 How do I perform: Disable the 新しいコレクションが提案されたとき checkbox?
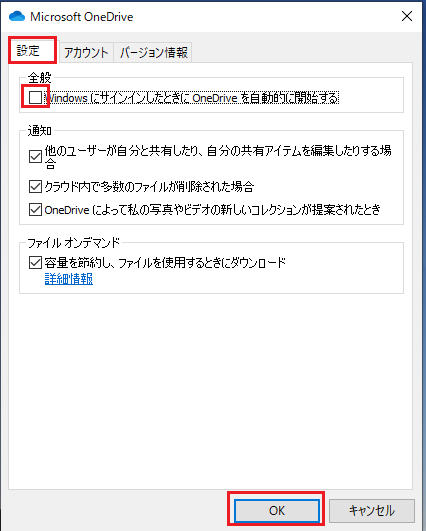coord(35,210)
